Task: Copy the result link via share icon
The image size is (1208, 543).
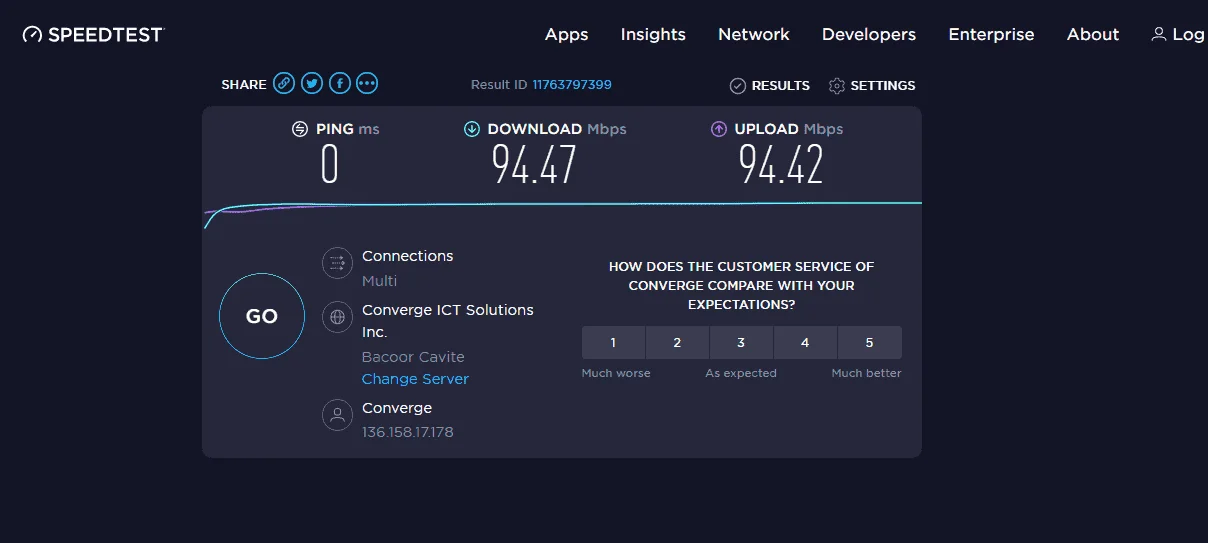Action: point(284,84)
